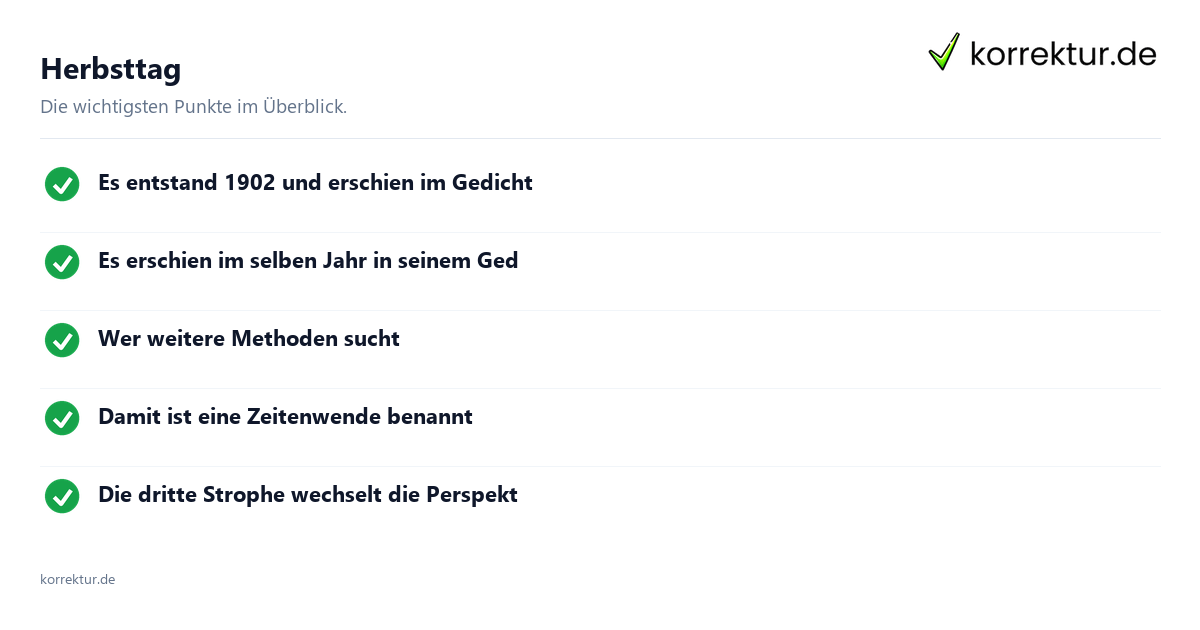Click the footer korrektur.de link
Screen dimensions: 1200x630
77,579
